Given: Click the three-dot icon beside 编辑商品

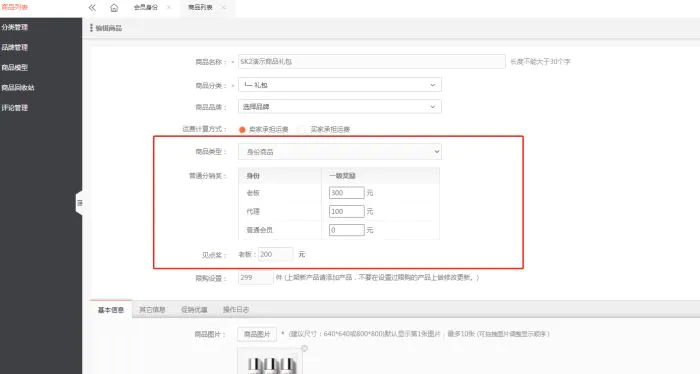Looking at the screenshot, I should click(x=91, y=28).
